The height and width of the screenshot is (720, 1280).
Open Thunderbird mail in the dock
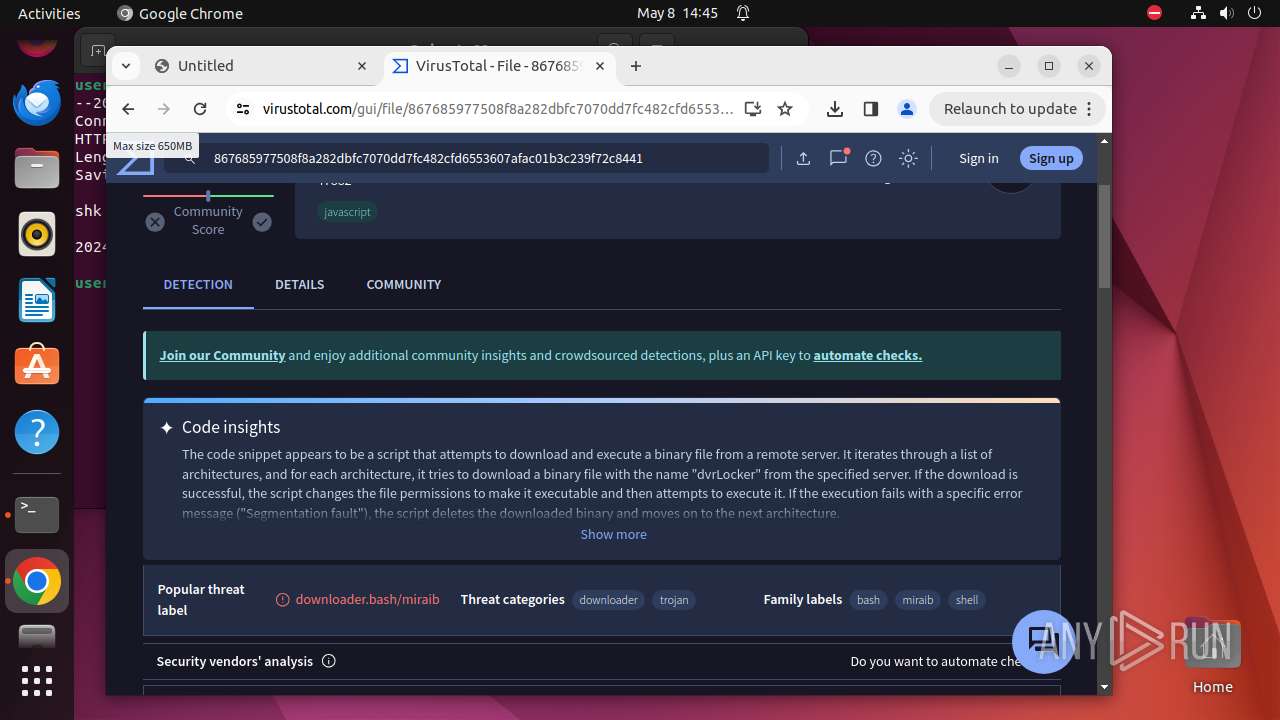(x=37, y=102)
